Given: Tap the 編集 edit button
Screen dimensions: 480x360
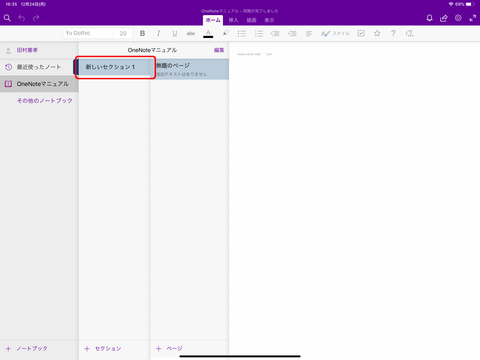Looking at the screenshot, I should pos(219,50).
